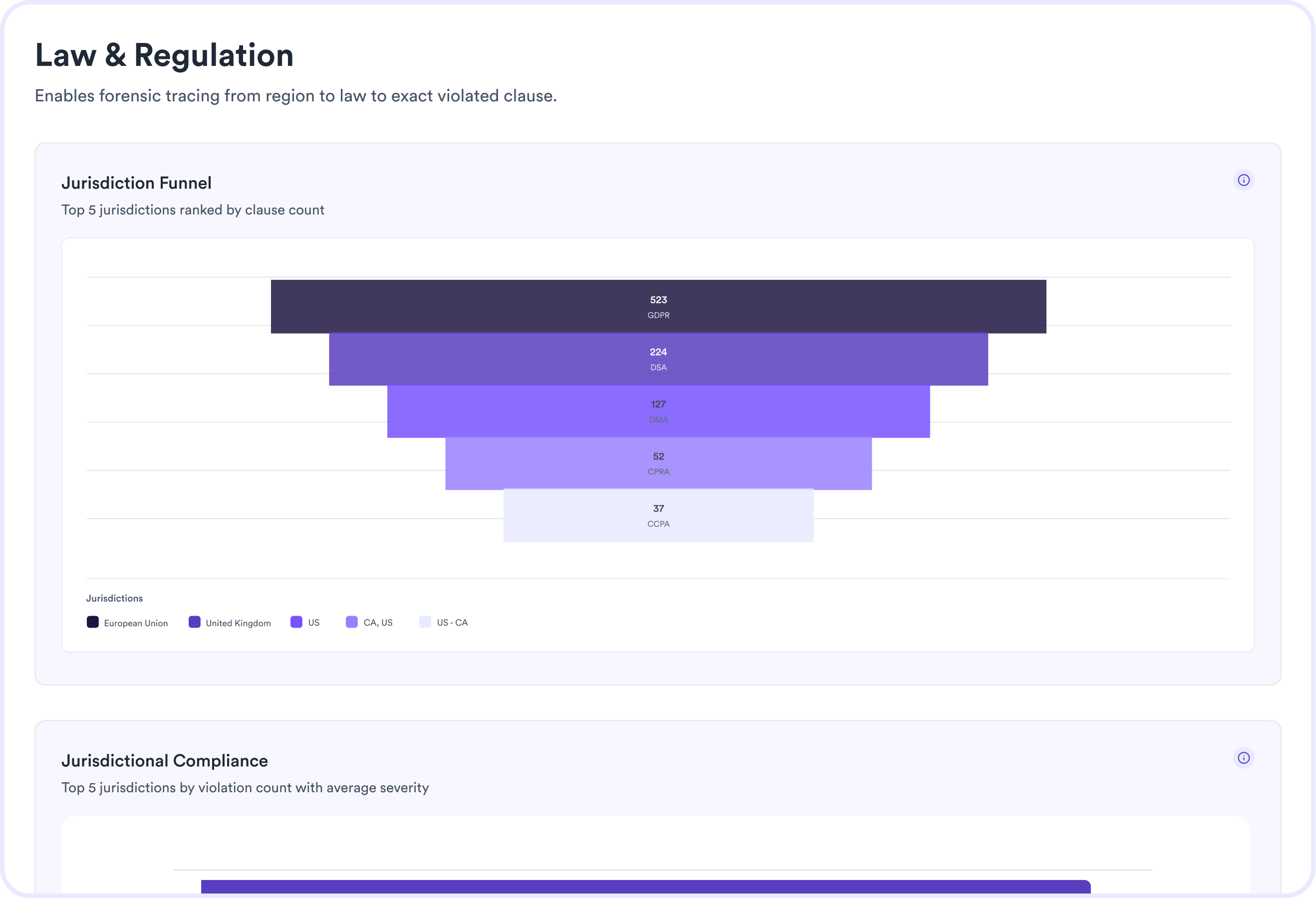
Task: Click Jurisdiction Funnel info icon
Action: (x=1244, y=180)
